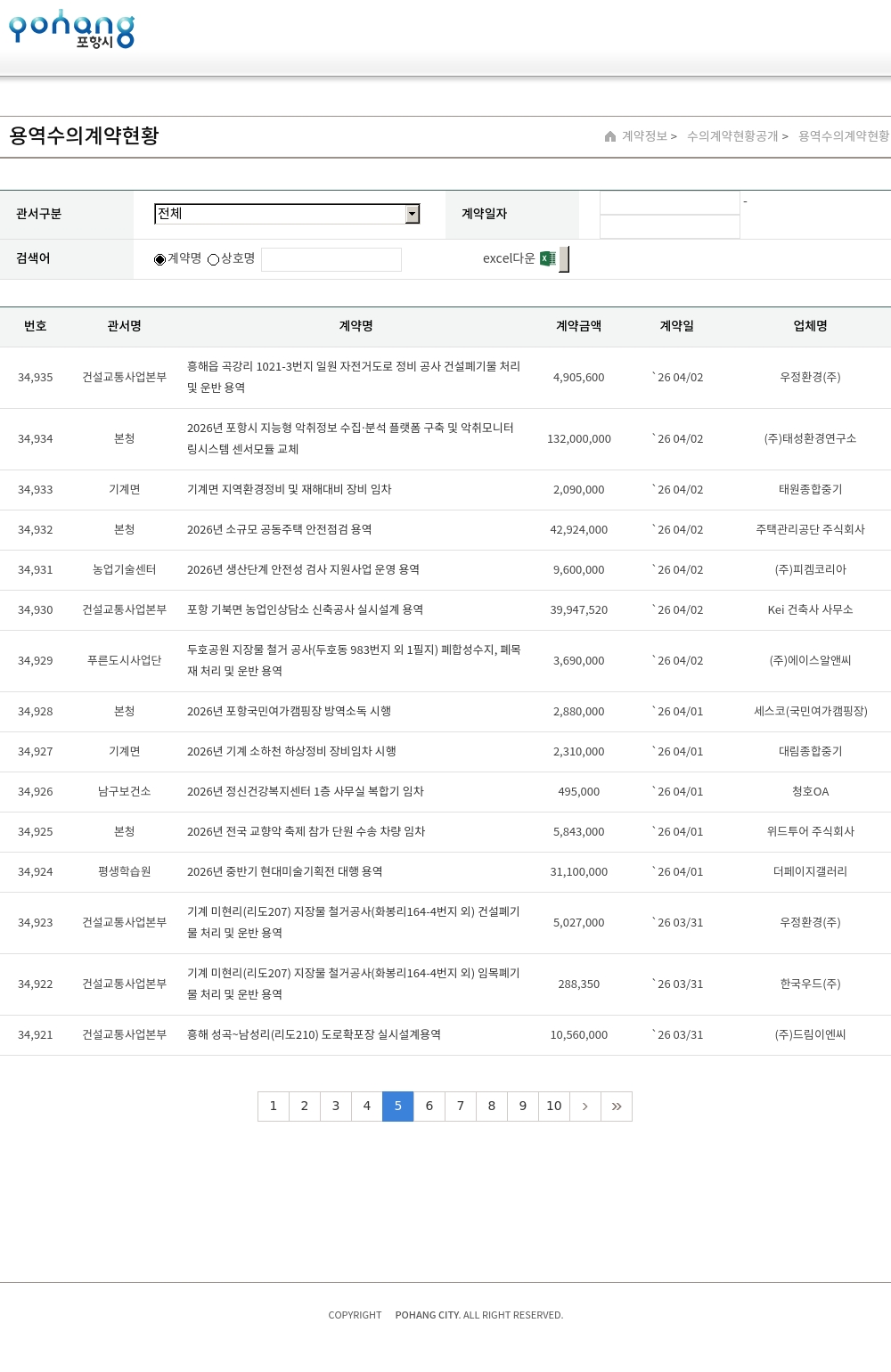Select the 상호명 radio button

click(213, 259)
